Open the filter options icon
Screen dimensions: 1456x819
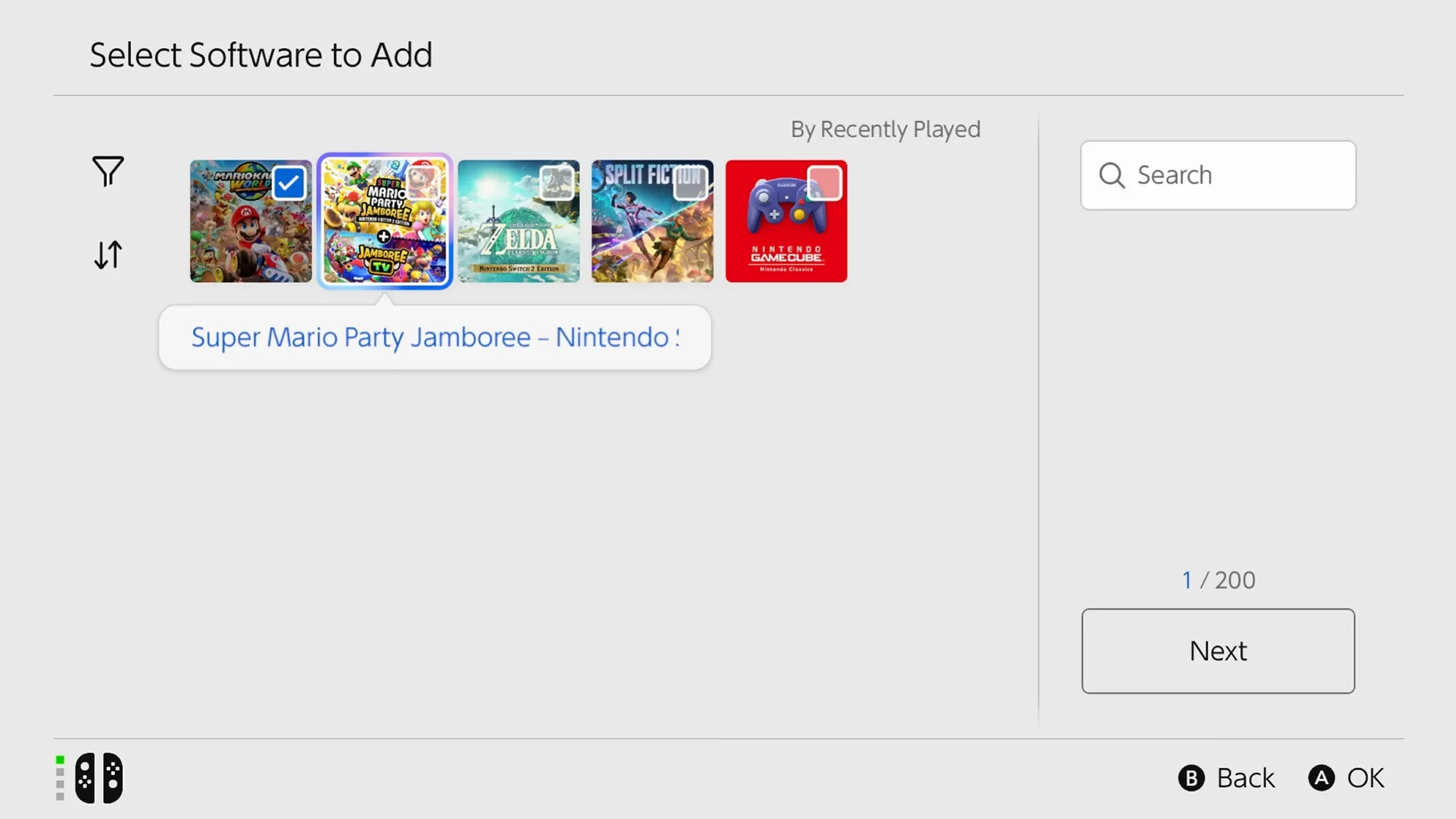tap(107, 172)
